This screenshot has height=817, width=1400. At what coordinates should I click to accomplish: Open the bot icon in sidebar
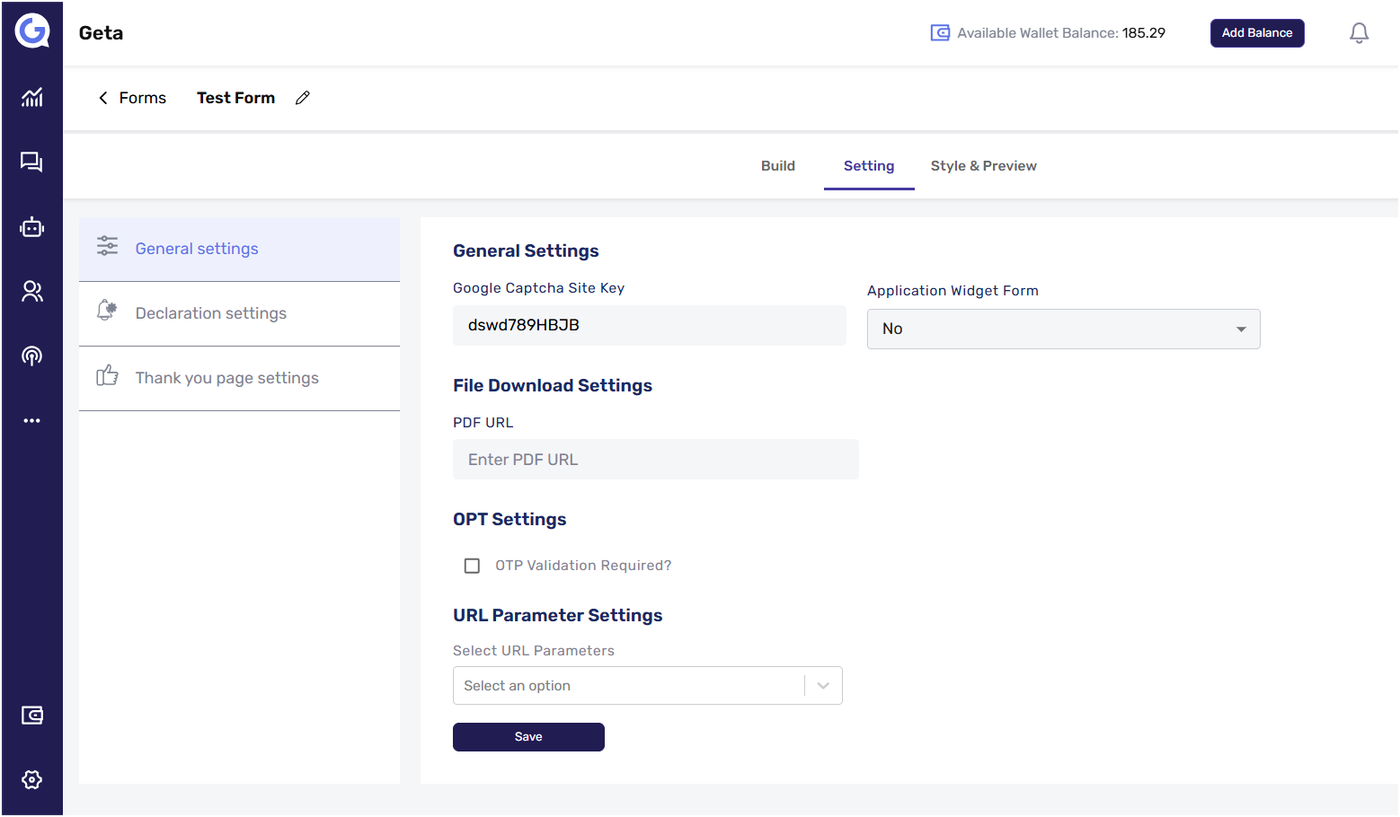tap(31, 227)
